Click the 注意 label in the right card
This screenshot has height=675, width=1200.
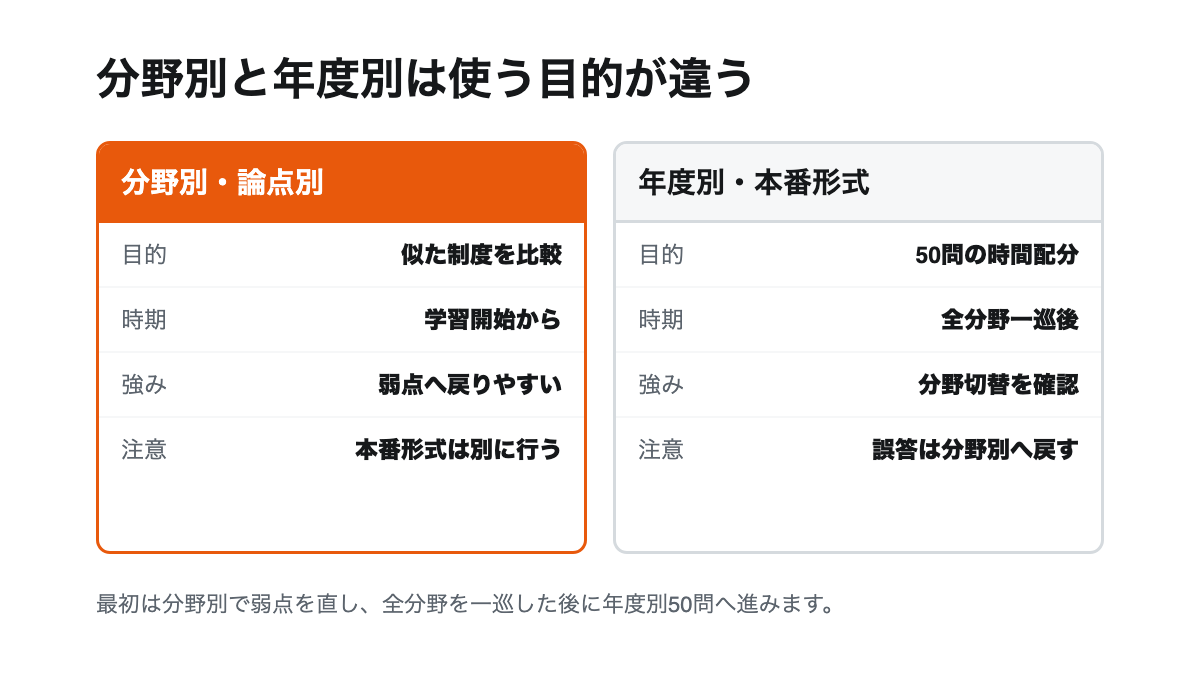point(661,450)
